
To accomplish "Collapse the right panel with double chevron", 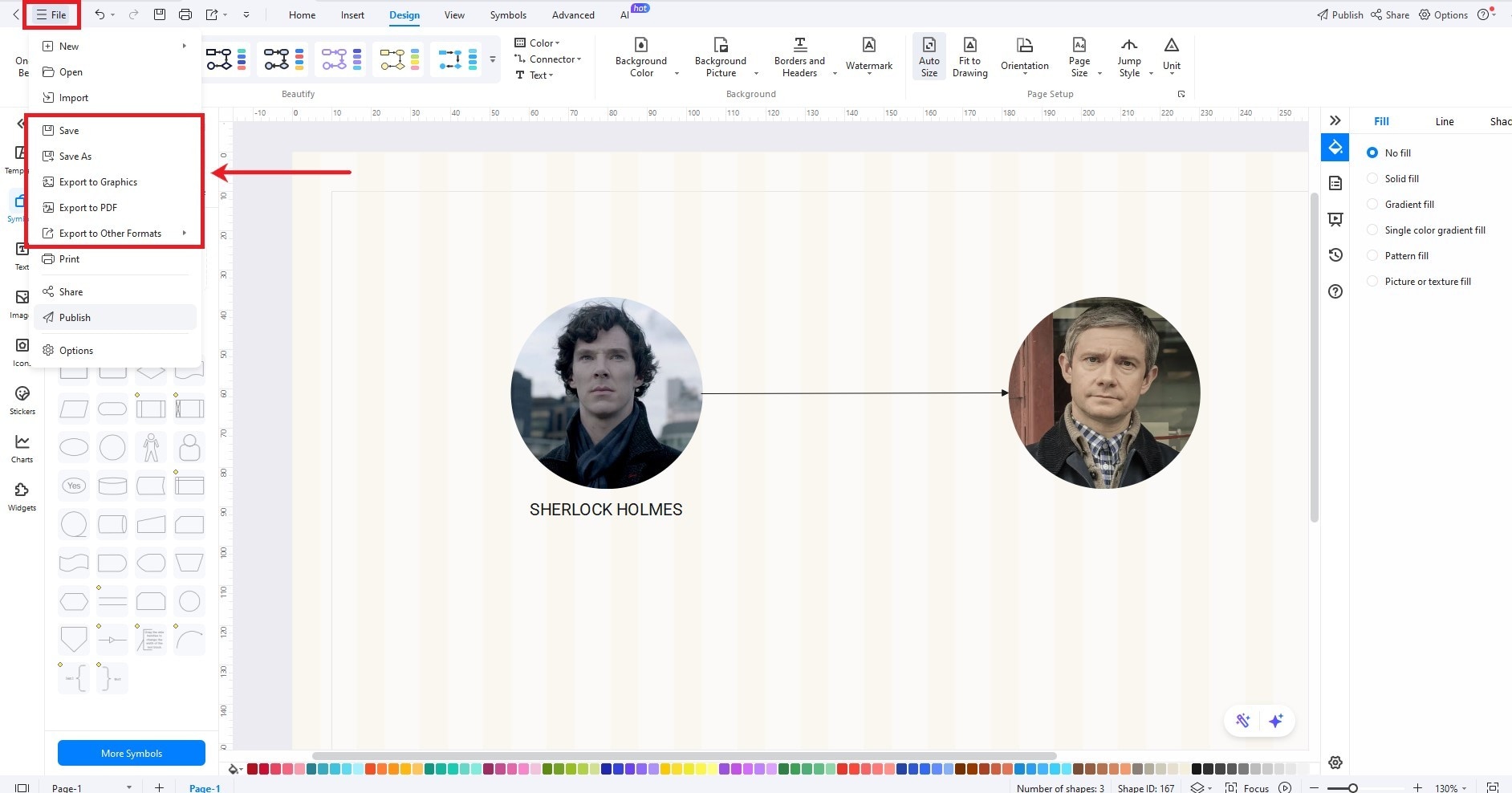I will (1335, 120).
